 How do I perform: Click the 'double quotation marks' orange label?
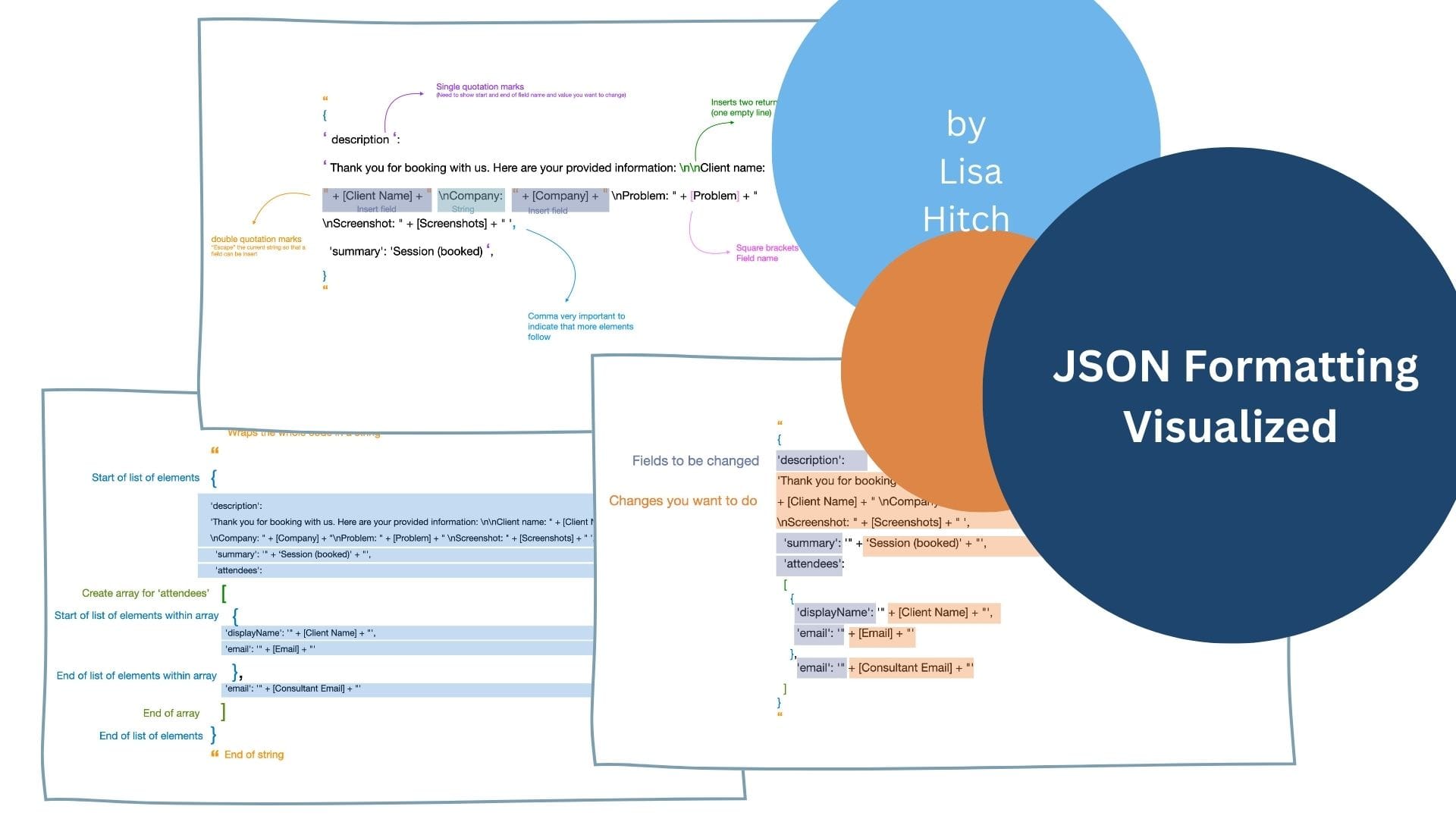tap(256, 239)
